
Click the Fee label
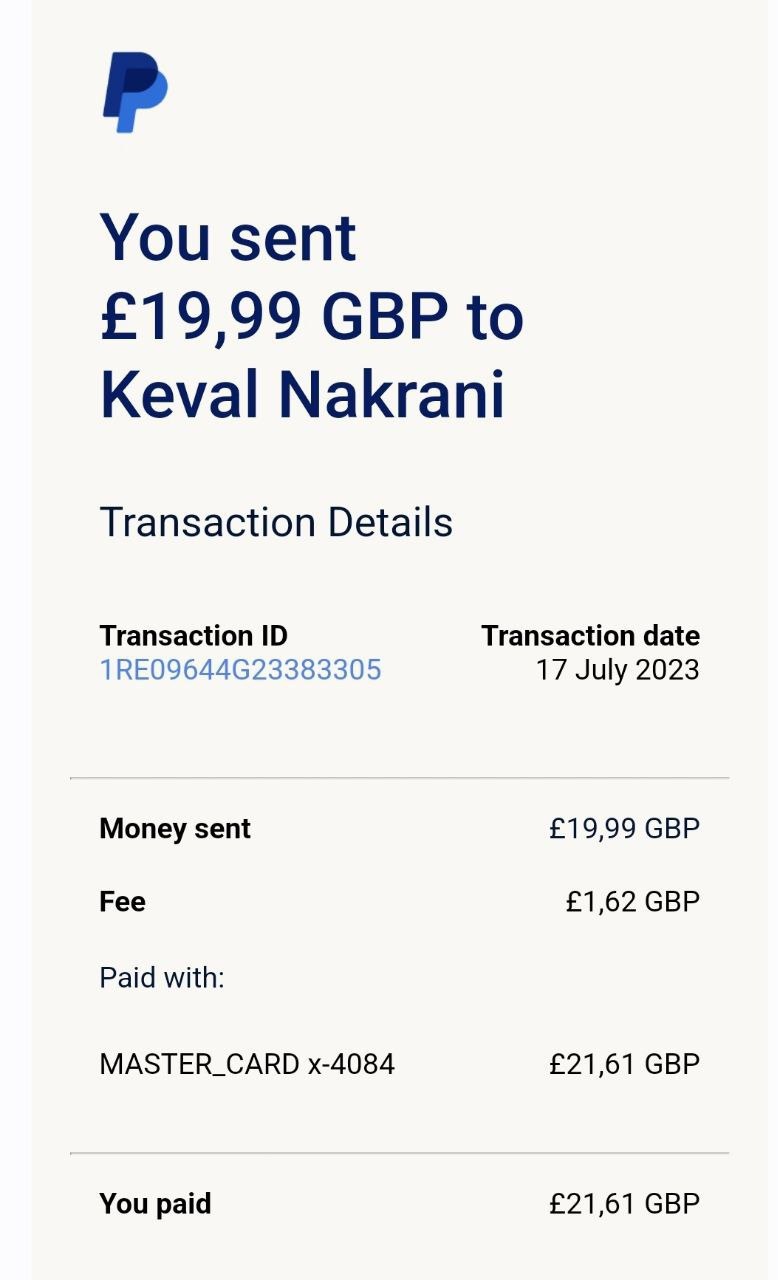pyautogui.click(x=122, y=902)
